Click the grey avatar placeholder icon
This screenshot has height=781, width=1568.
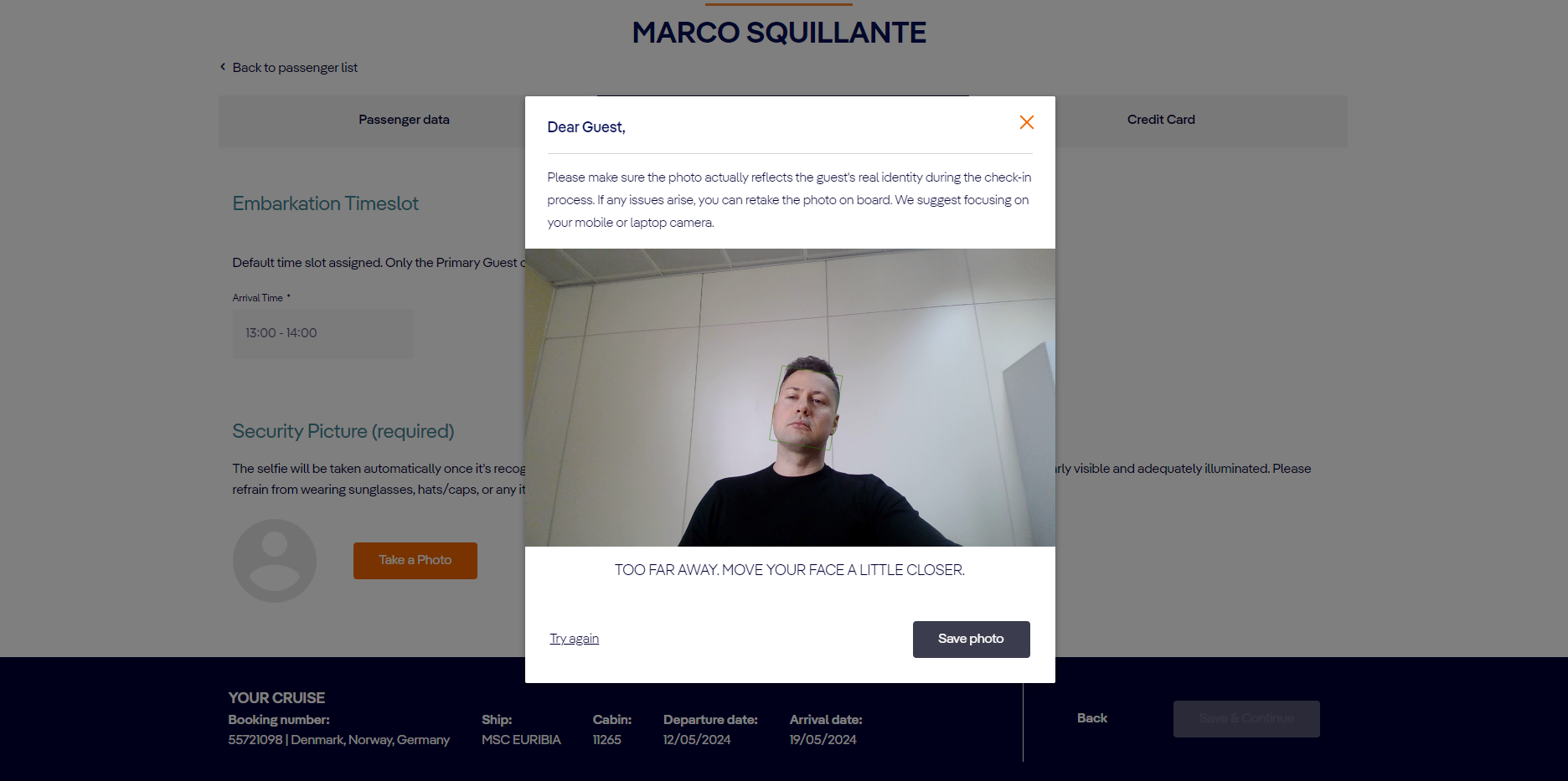click(275, 561)
